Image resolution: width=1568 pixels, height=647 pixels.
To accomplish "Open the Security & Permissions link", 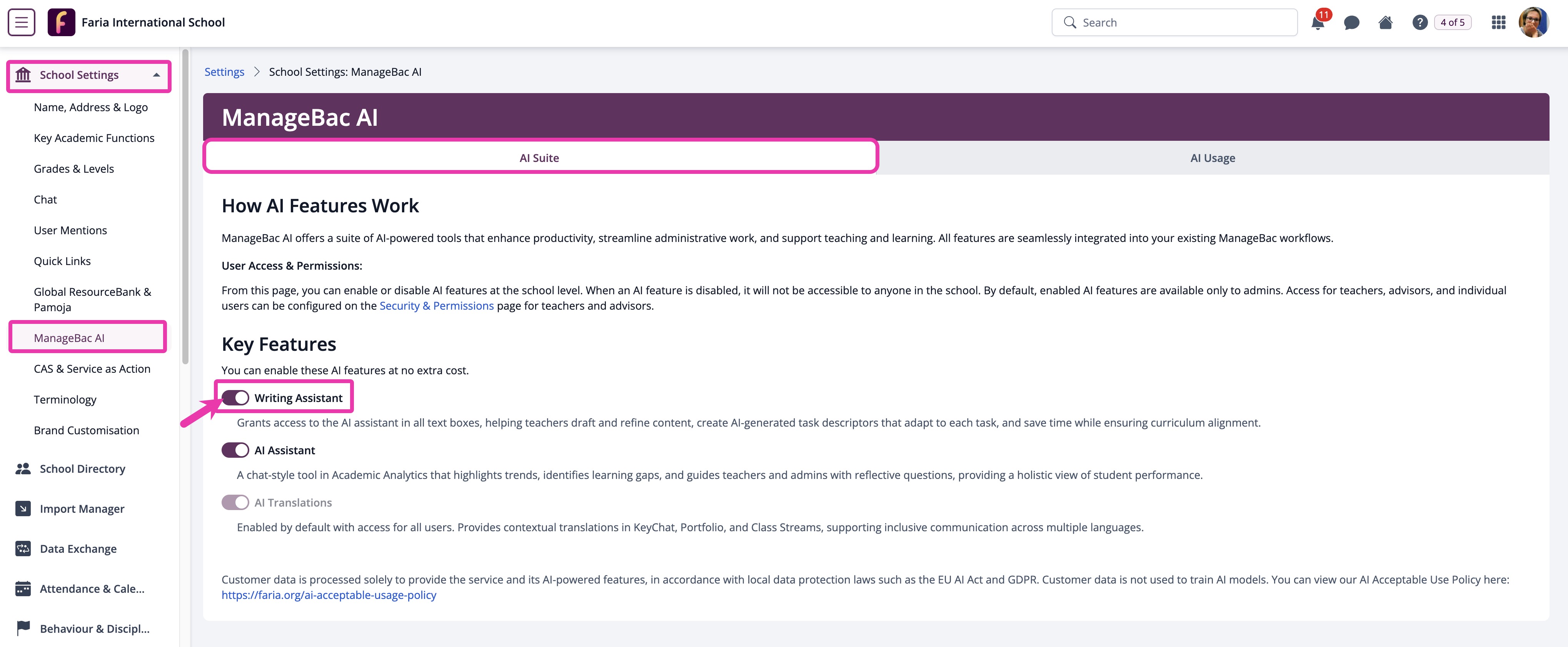I will (437, 305).
